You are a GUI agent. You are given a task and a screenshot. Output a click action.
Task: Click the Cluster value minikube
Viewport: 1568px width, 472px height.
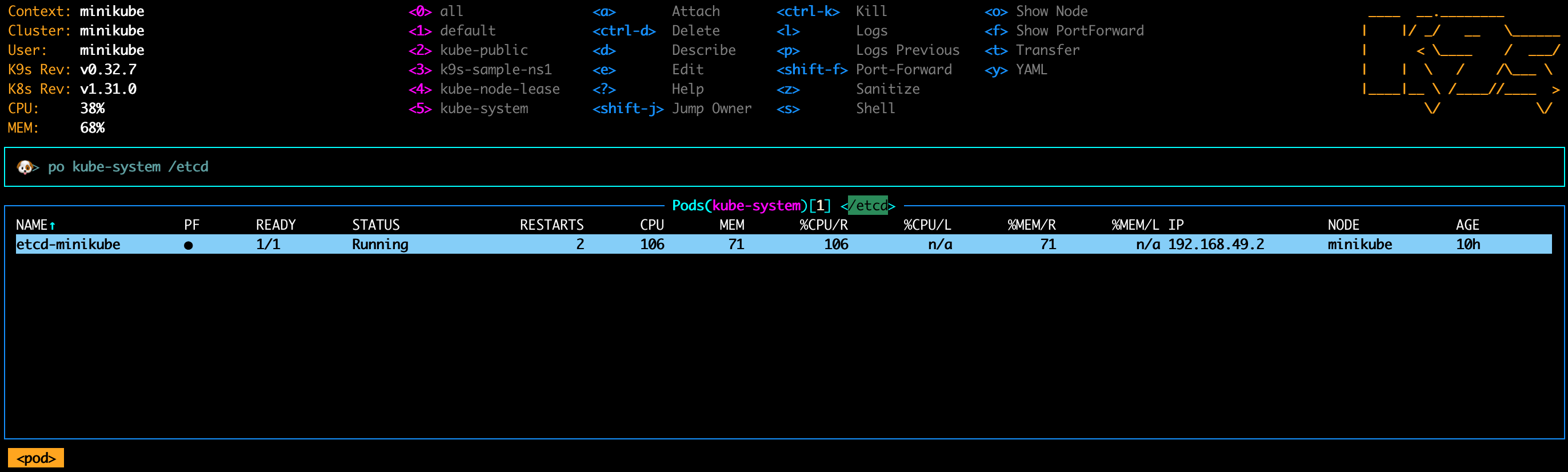coord(112,31)
